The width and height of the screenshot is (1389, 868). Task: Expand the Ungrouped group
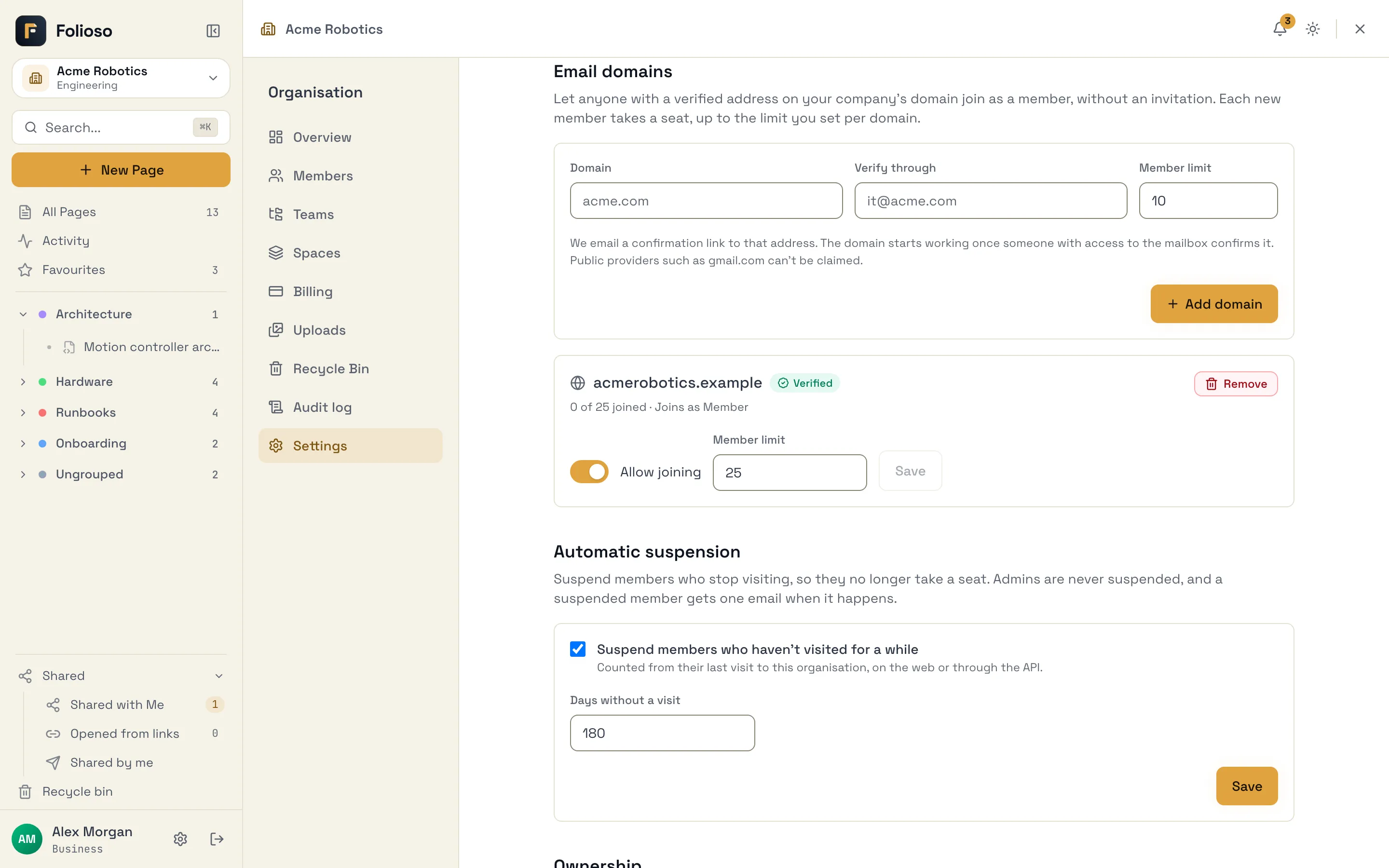(23, 474)
